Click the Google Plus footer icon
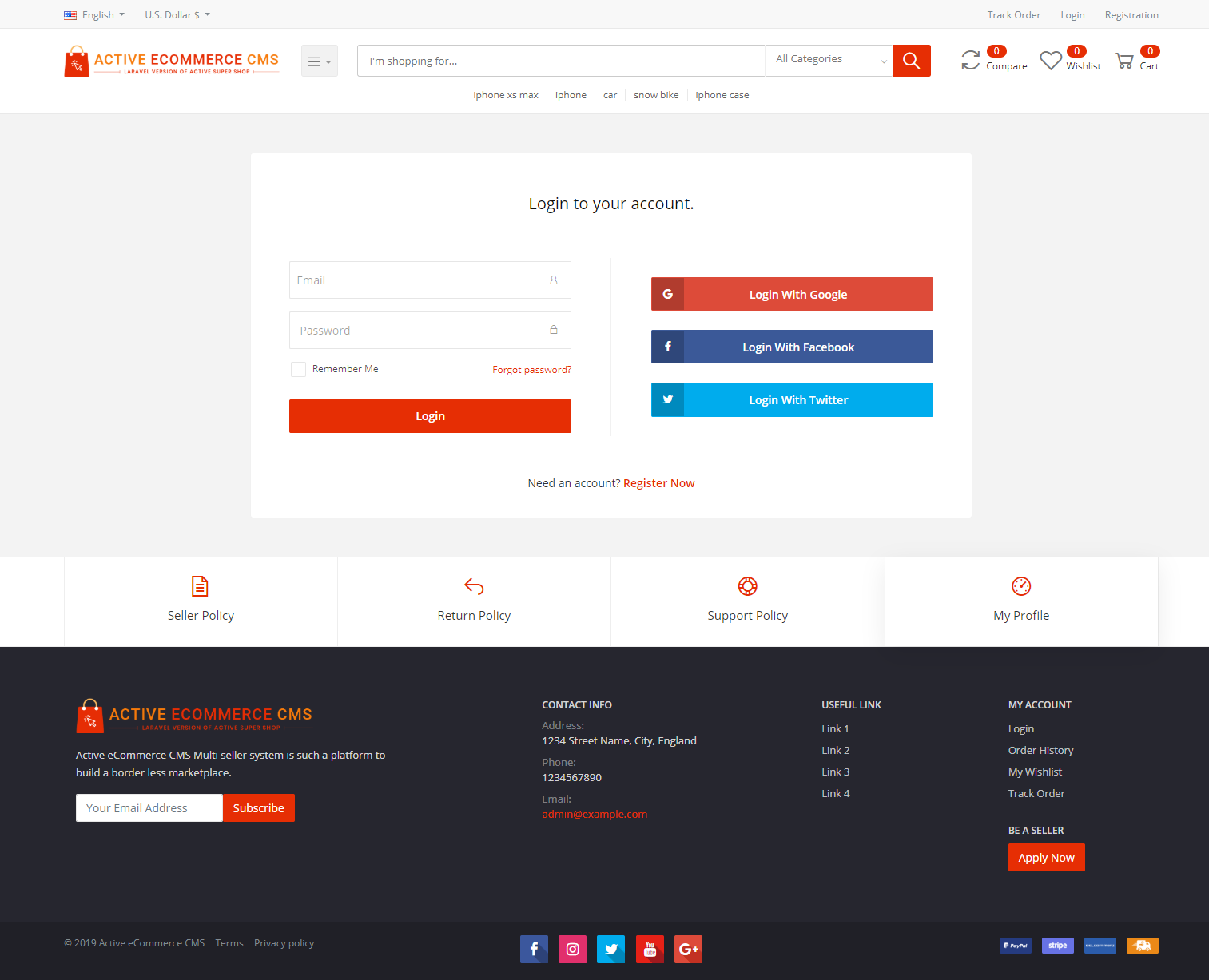Screen dimensions: 1209x980 point(688,949)
